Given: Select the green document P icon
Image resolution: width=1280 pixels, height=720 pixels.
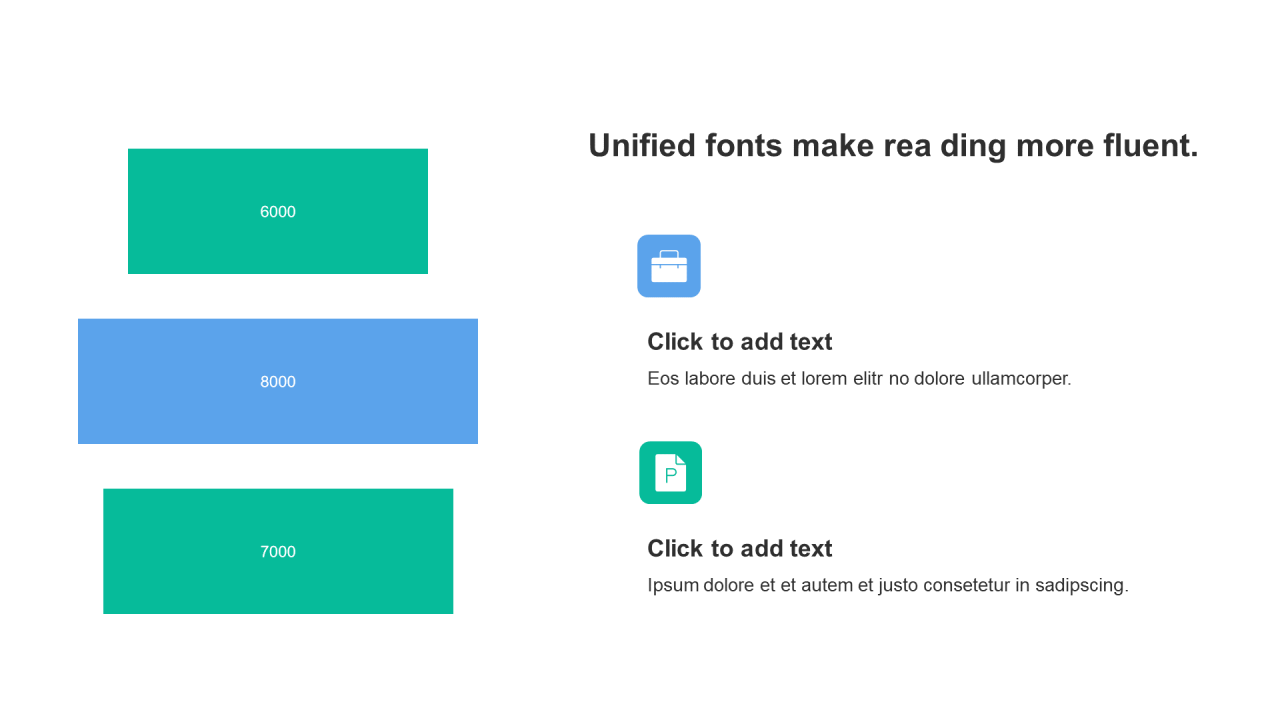Looking at the screenshot, I should [x=670, y=473].
